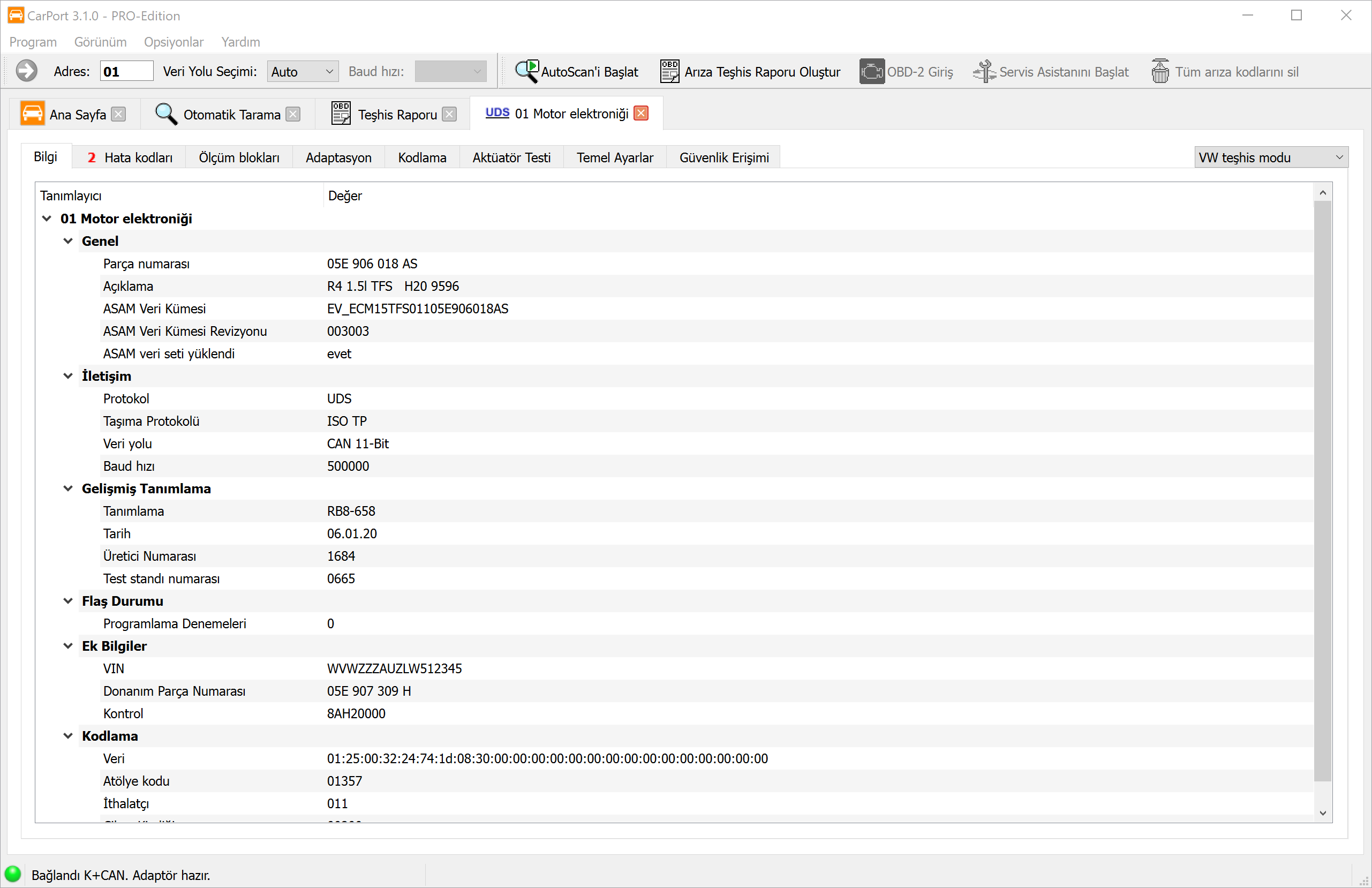Image resolution: width=1372 pixels, height=888 pixels.
Task: Click the Teşhis Raporu tab icon
Action: coord(341,114)
